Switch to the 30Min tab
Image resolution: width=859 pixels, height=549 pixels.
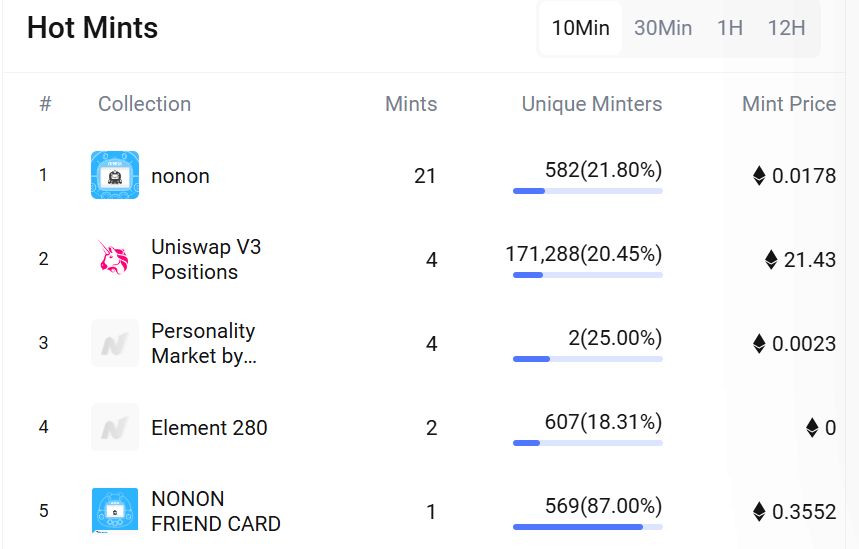[x=663, y=28]
